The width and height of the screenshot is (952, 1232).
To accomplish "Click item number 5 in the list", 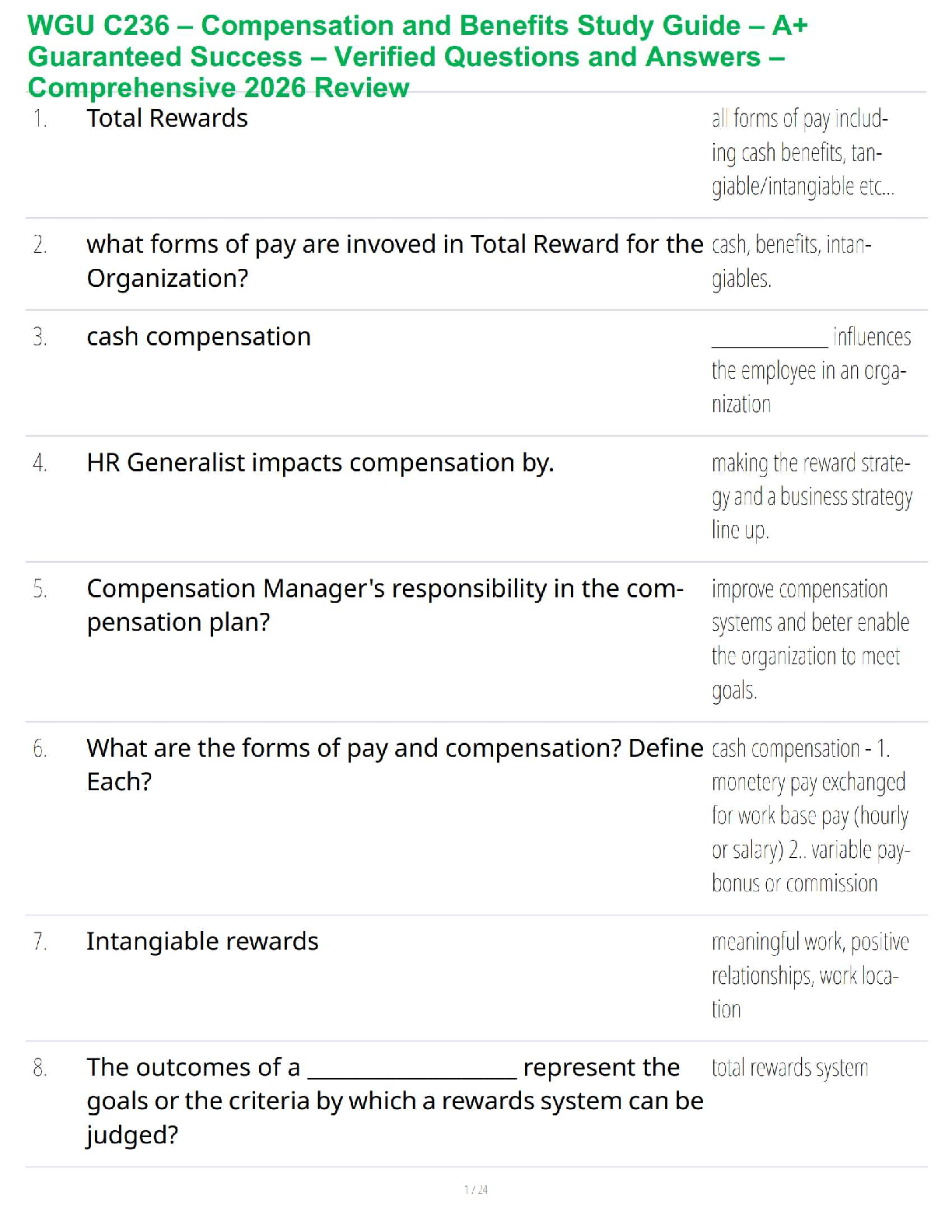I will pyautogui.click(x=40, y=590).
